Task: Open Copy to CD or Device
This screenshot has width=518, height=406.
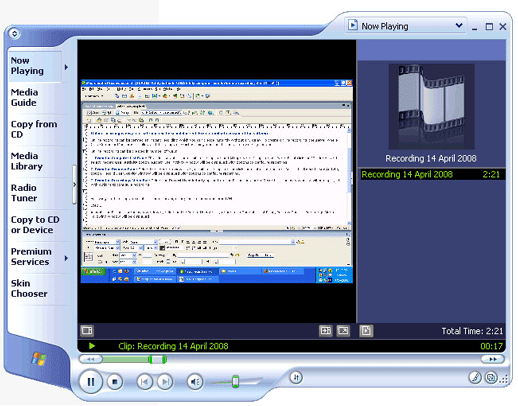Action: pyautogui.click(x=35, y=225)
